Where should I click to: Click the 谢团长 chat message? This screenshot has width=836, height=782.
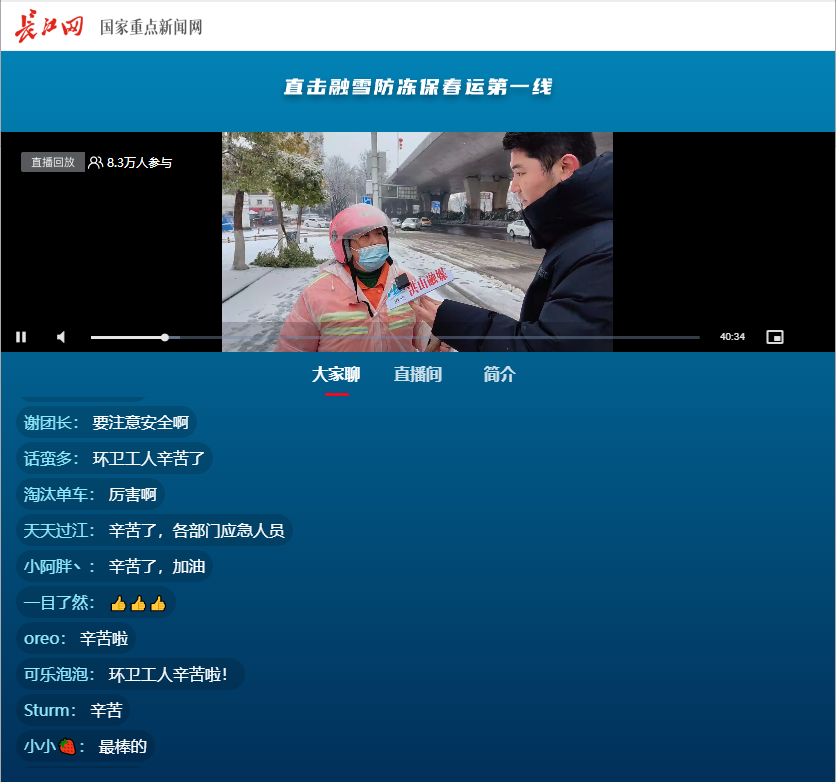click(106, 423)
